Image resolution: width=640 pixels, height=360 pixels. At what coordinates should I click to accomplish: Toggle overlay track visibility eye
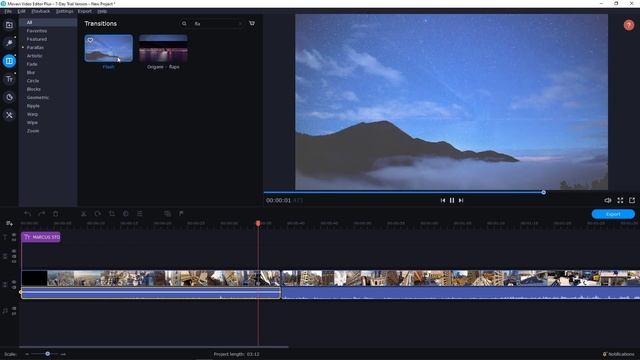(14, 251)
